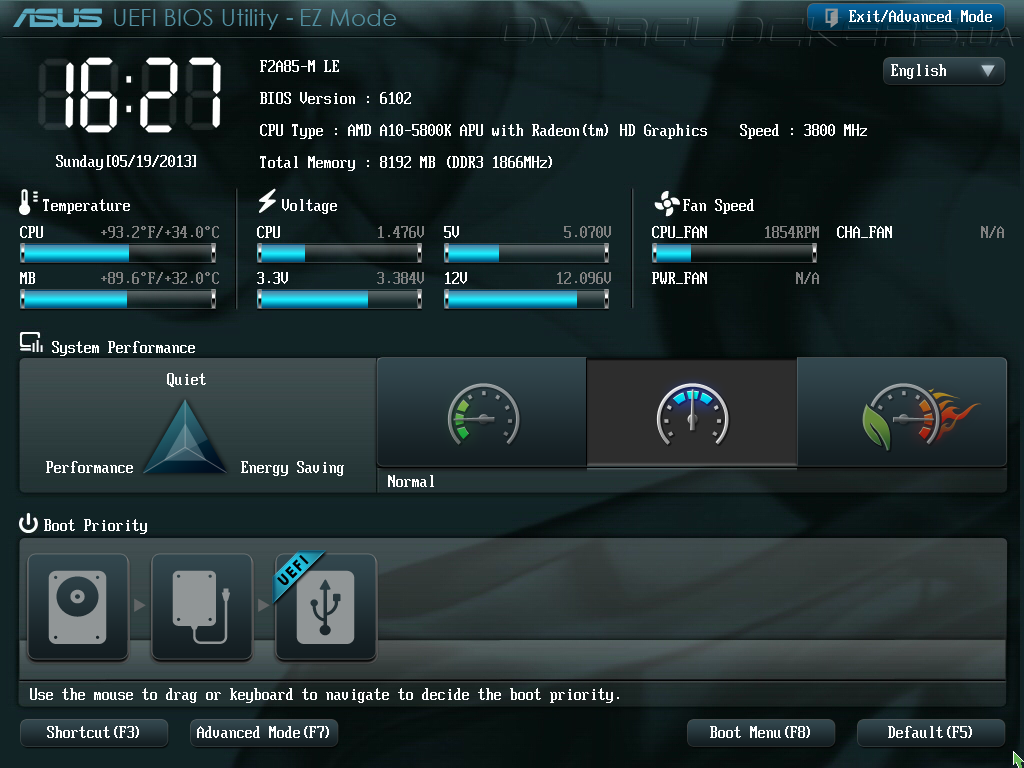Image resolution: width=1024 pixels, height=768 pixels.
Task: Open the English language dropdown
Action: (x=943, y=71)
